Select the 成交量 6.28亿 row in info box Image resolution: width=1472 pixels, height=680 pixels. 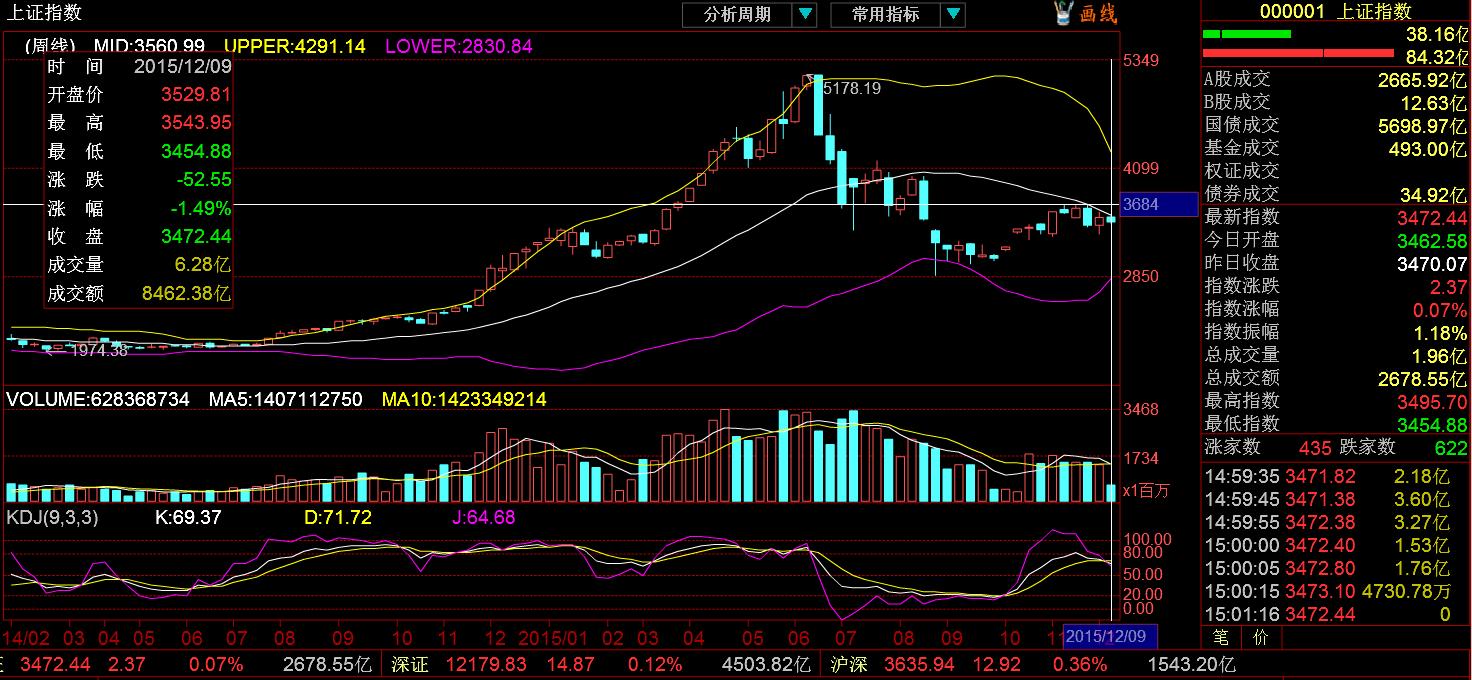tap(139, 265)
